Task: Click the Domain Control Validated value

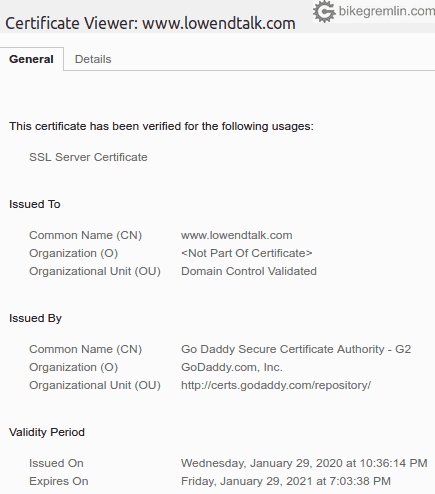Action: [x=249, y=271]
